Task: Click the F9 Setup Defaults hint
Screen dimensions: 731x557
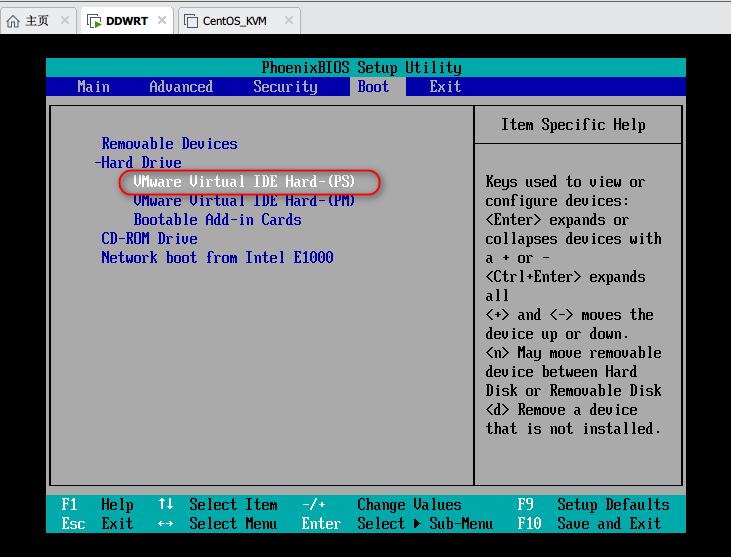Action: point(593,505)
